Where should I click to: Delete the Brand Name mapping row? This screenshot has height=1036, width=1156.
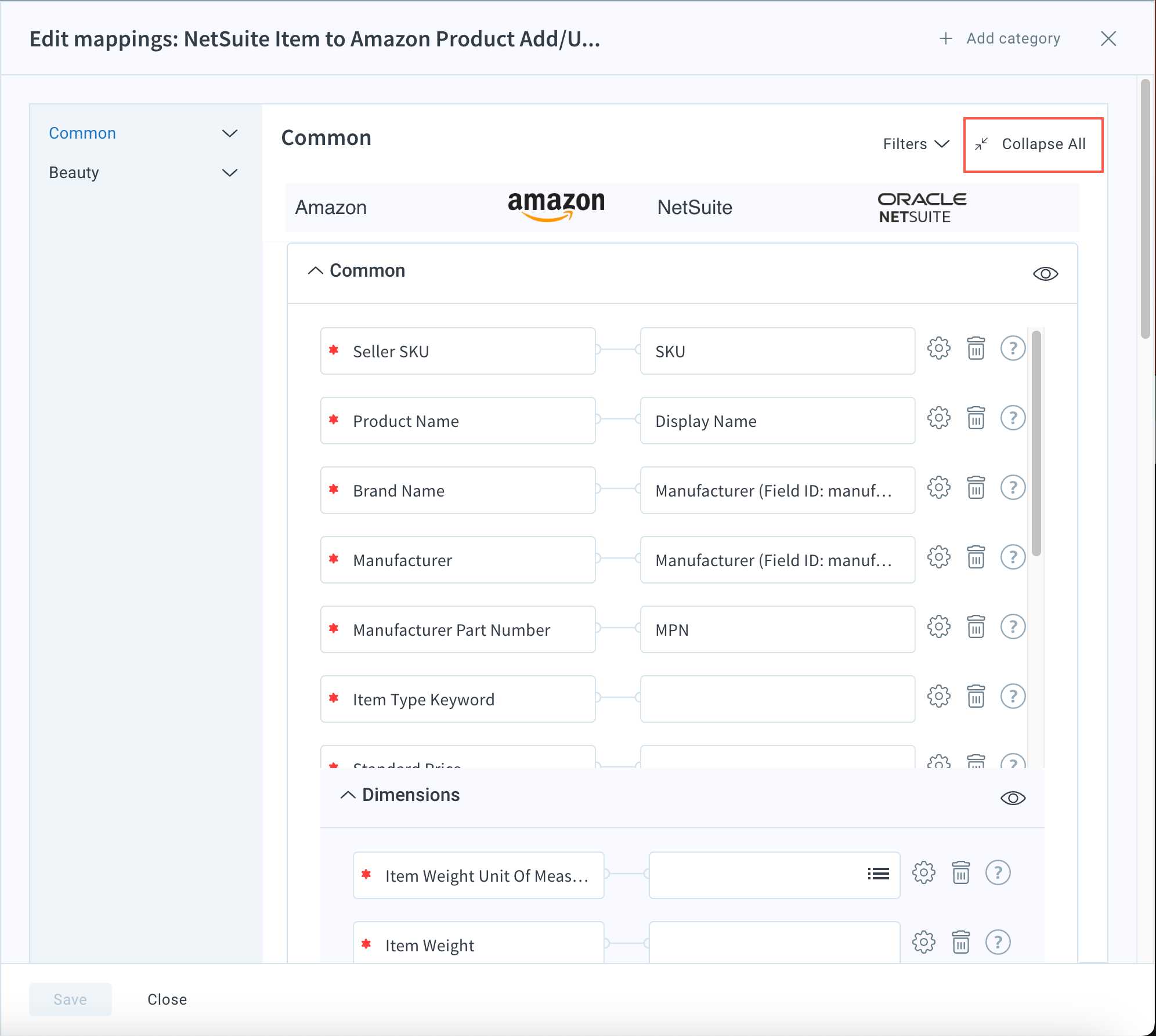[976, 488]
